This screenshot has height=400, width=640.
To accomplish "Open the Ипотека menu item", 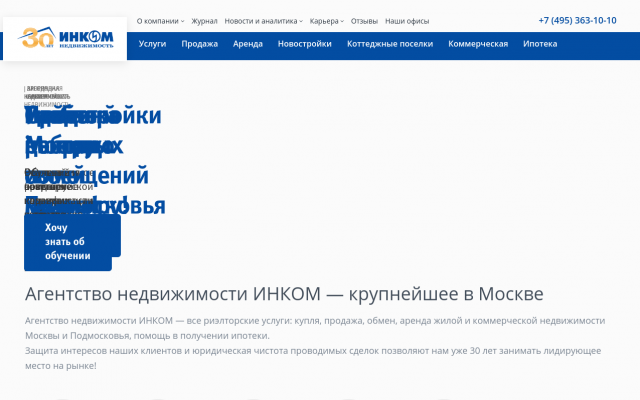I will click(x=540, y=44).
